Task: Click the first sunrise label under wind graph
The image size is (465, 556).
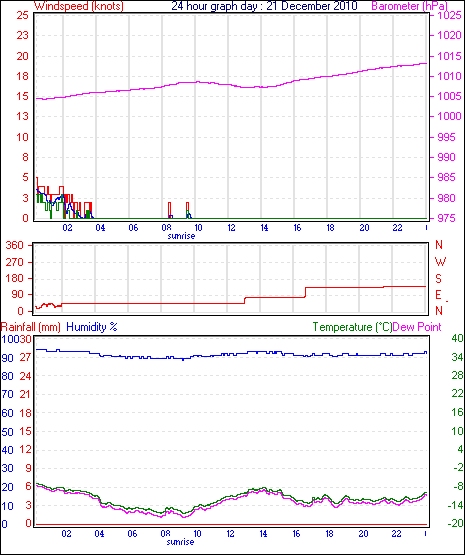Action: [x=181, y=236]
